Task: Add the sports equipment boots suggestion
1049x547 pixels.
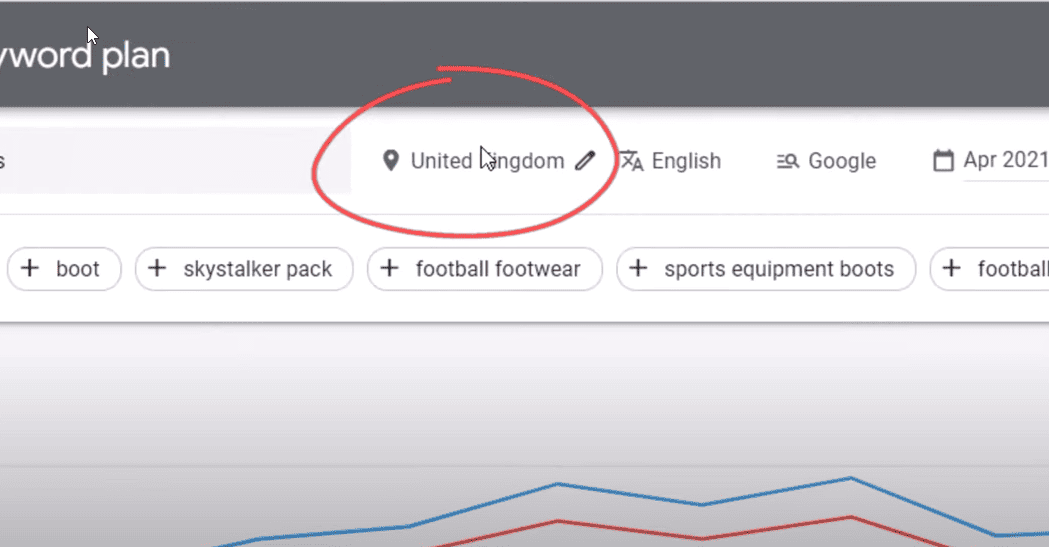Action: (x=766, y=269)
